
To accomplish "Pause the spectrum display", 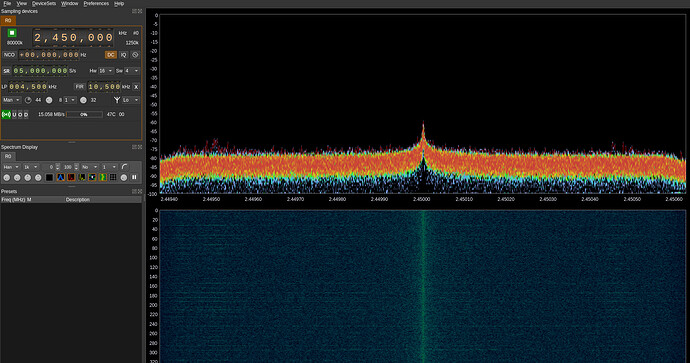I will pyautogui.click(x=134, y=177).
